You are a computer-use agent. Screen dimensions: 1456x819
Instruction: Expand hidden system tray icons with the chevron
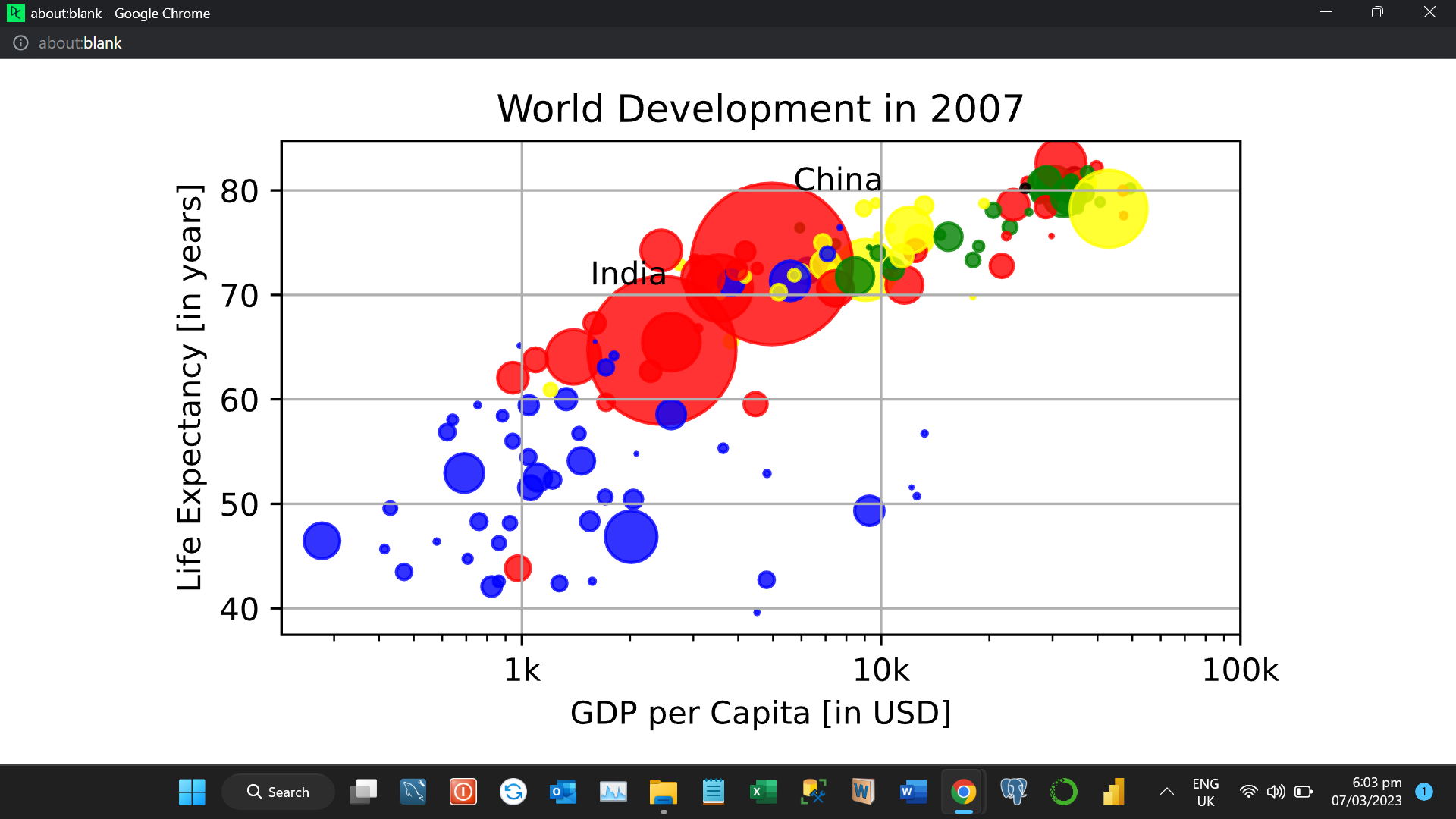tap(1168, 791)
